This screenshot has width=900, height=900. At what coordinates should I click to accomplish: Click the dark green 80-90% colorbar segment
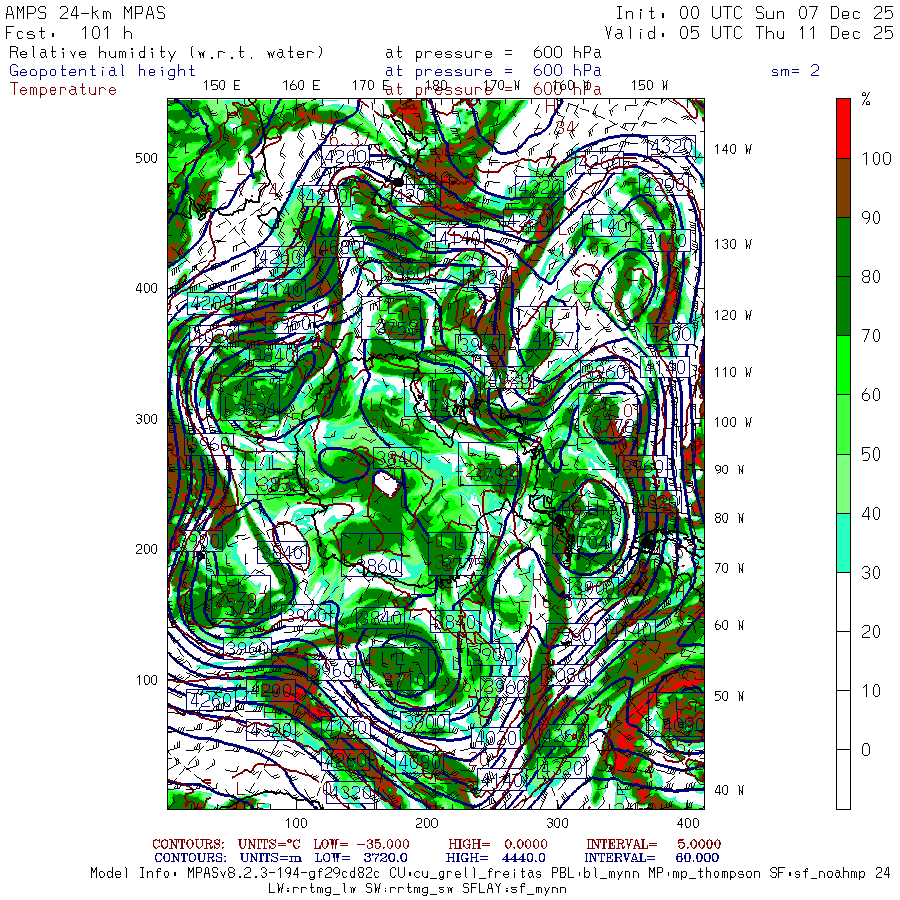843,247
